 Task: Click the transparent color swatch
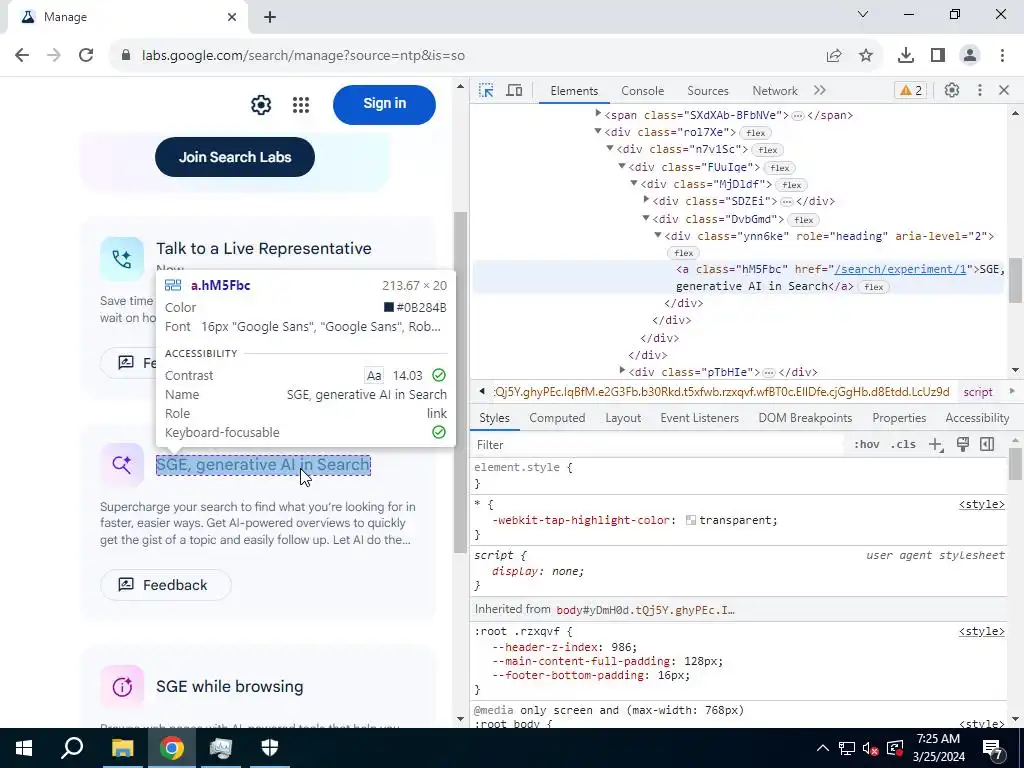[x=691, y=520]
